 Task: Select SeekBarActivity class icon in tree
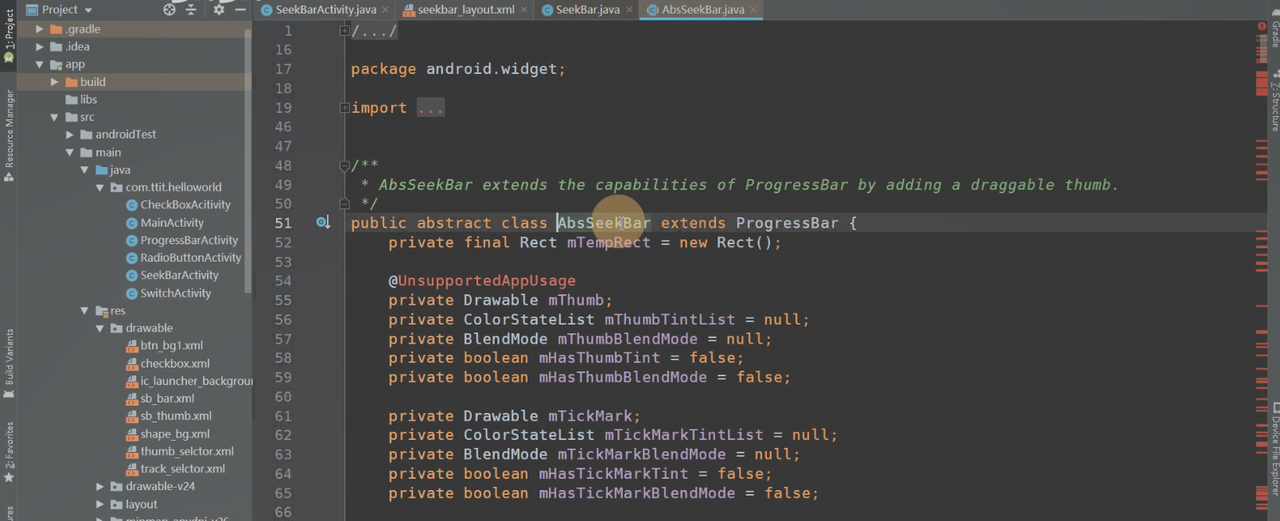(x=132, y=275)
